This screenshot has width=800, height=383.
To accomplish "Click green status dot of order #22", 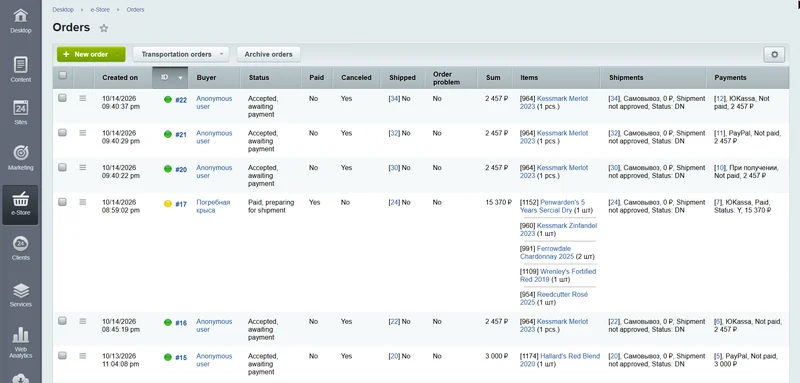I will click(167, 100).
